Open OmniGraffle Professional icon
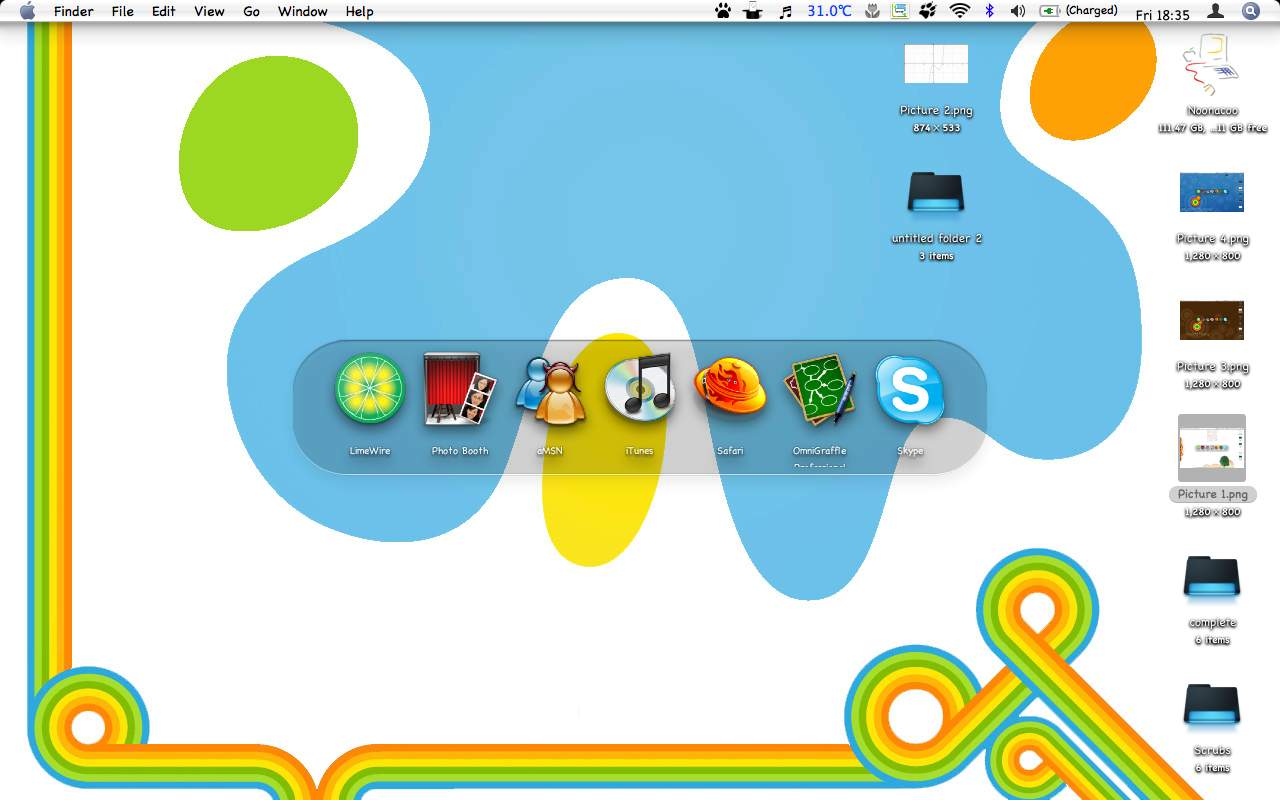 click(820, 390)
